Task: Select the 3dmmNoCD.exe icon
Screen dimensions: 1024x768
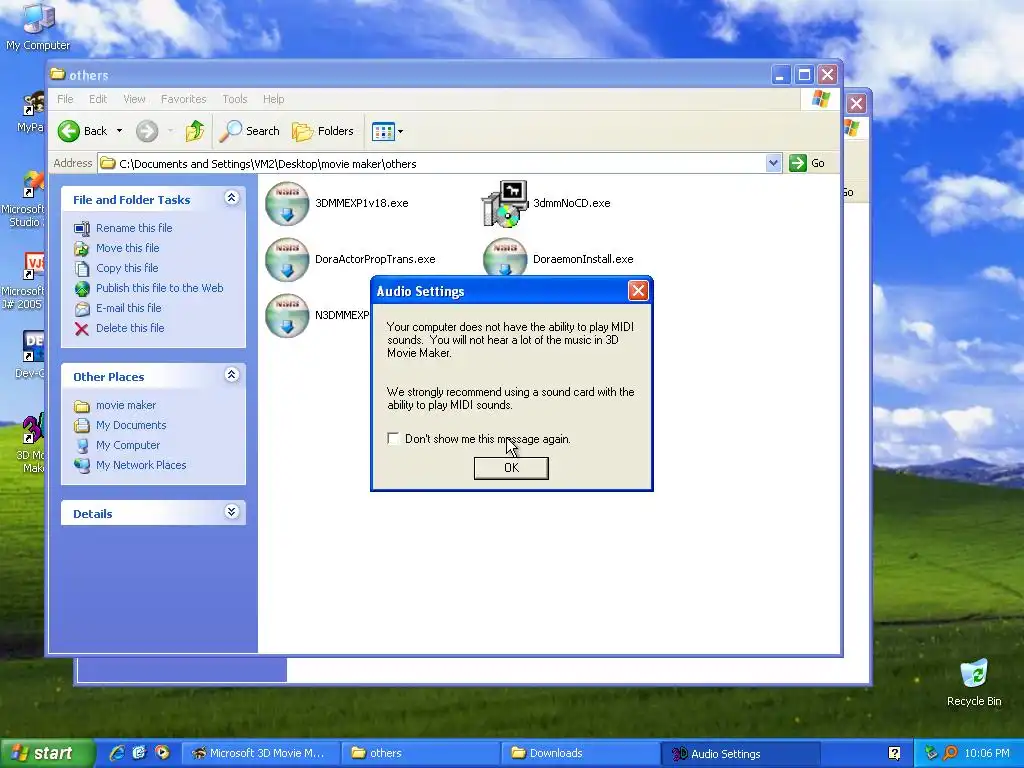Action: 505,203
